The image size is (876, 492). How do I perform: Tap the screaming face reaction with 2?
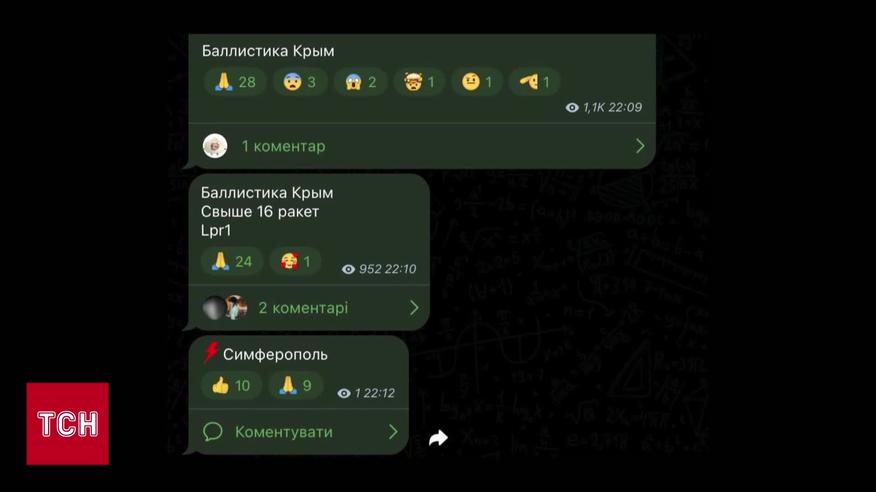[360, 82]
